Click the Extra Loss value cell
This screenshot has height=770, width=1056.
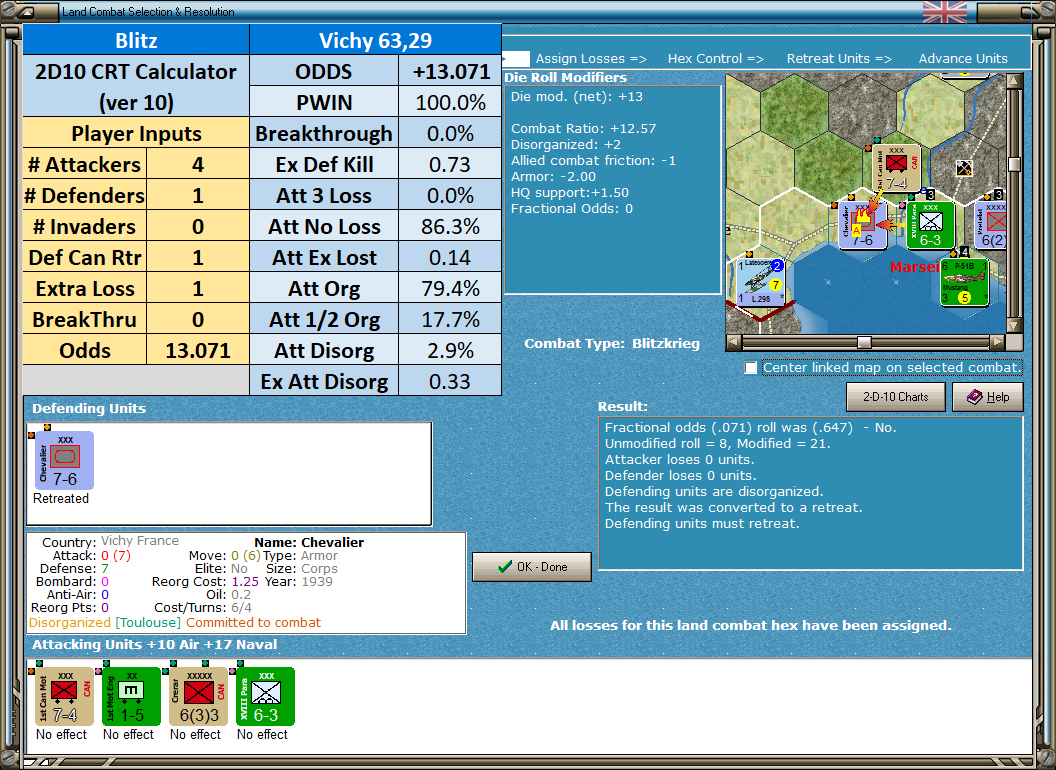[x=197, y=288]
